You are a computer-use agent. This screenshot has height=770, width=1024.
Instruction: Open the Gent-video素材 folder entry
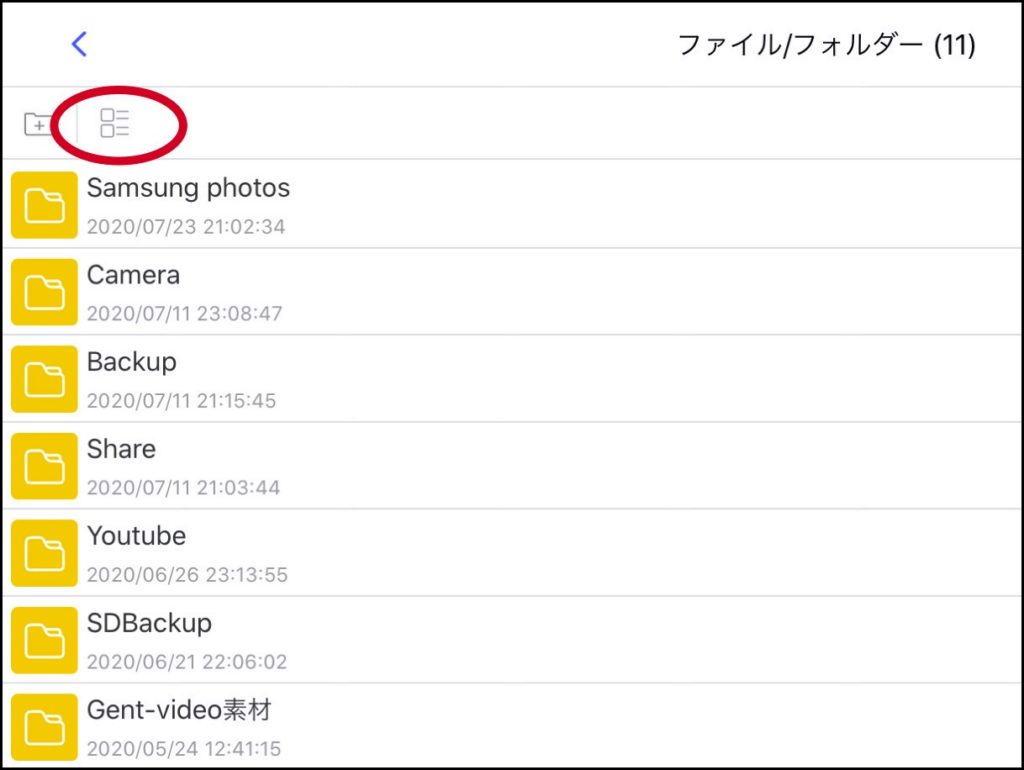coord(512,726)
